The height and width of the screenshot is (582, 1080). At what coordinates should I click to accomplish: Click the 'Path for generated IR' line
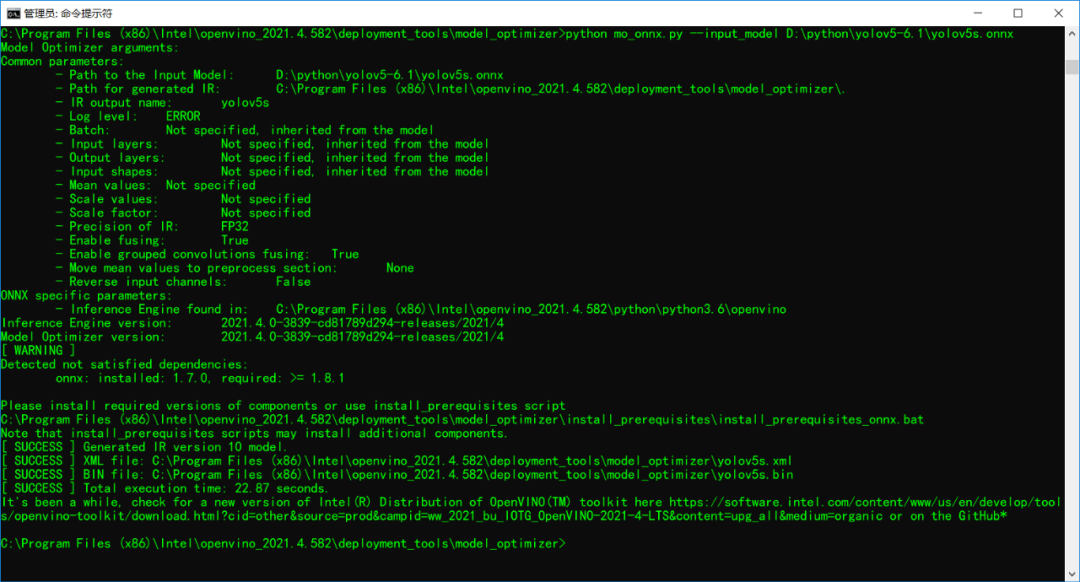tap(450, 89)
